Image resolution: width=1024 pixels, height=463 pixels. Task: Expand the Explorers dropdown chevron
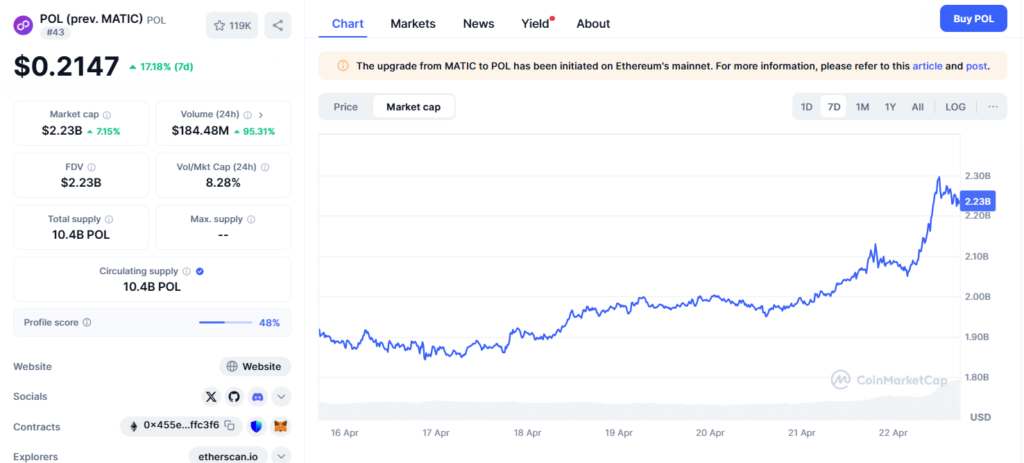point(281,456)
